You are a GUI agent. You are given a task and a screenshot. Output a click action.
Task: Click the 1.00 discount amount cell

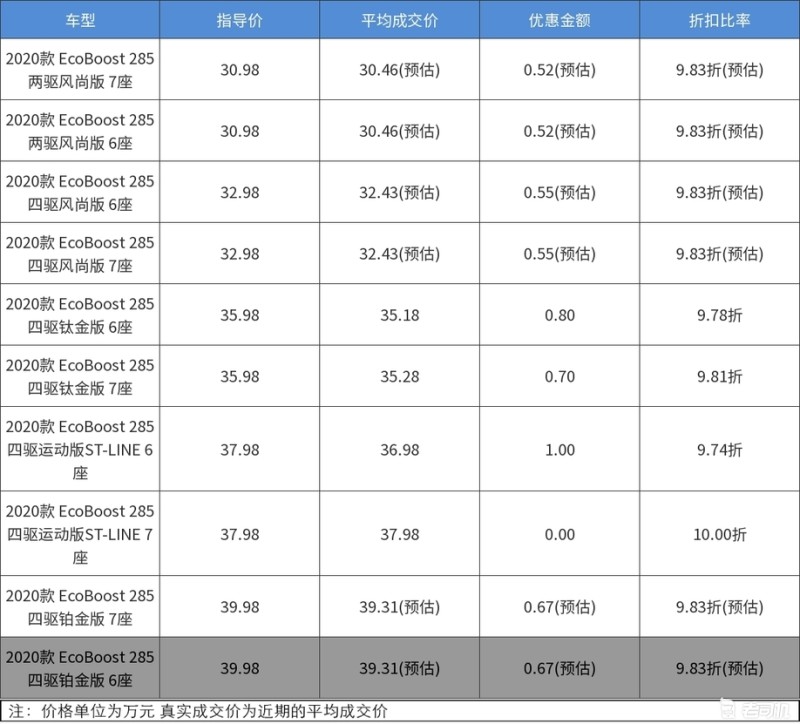[560, 450]
